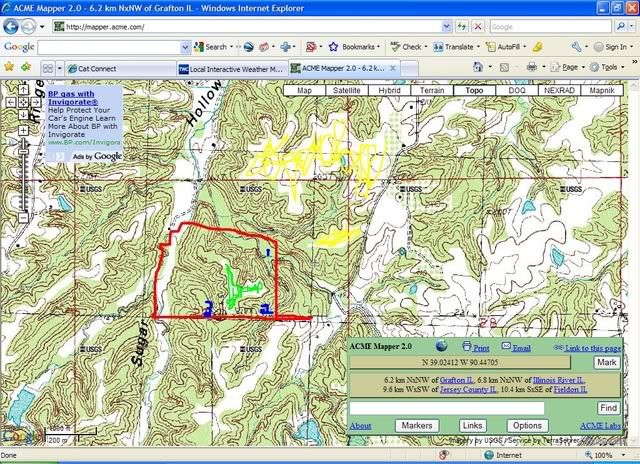
Task: Pan the map right arrow
Action: [36, 102]
